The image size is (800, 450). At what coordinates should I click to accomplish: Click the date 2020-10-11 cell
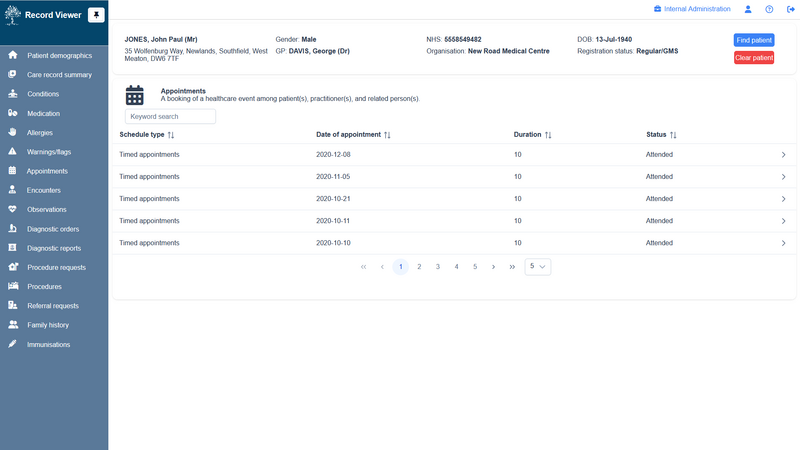(333, 221)
